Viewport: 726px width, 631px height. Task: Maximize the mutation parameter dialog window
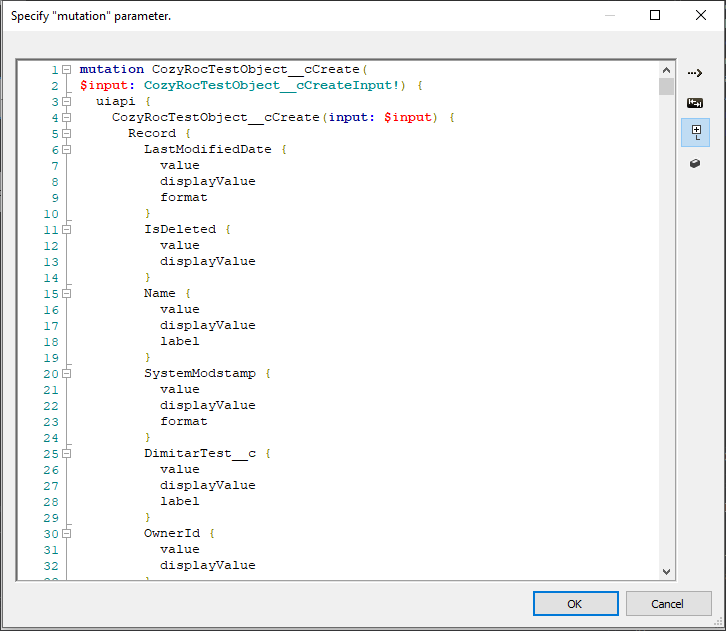[x=655, y=15]
